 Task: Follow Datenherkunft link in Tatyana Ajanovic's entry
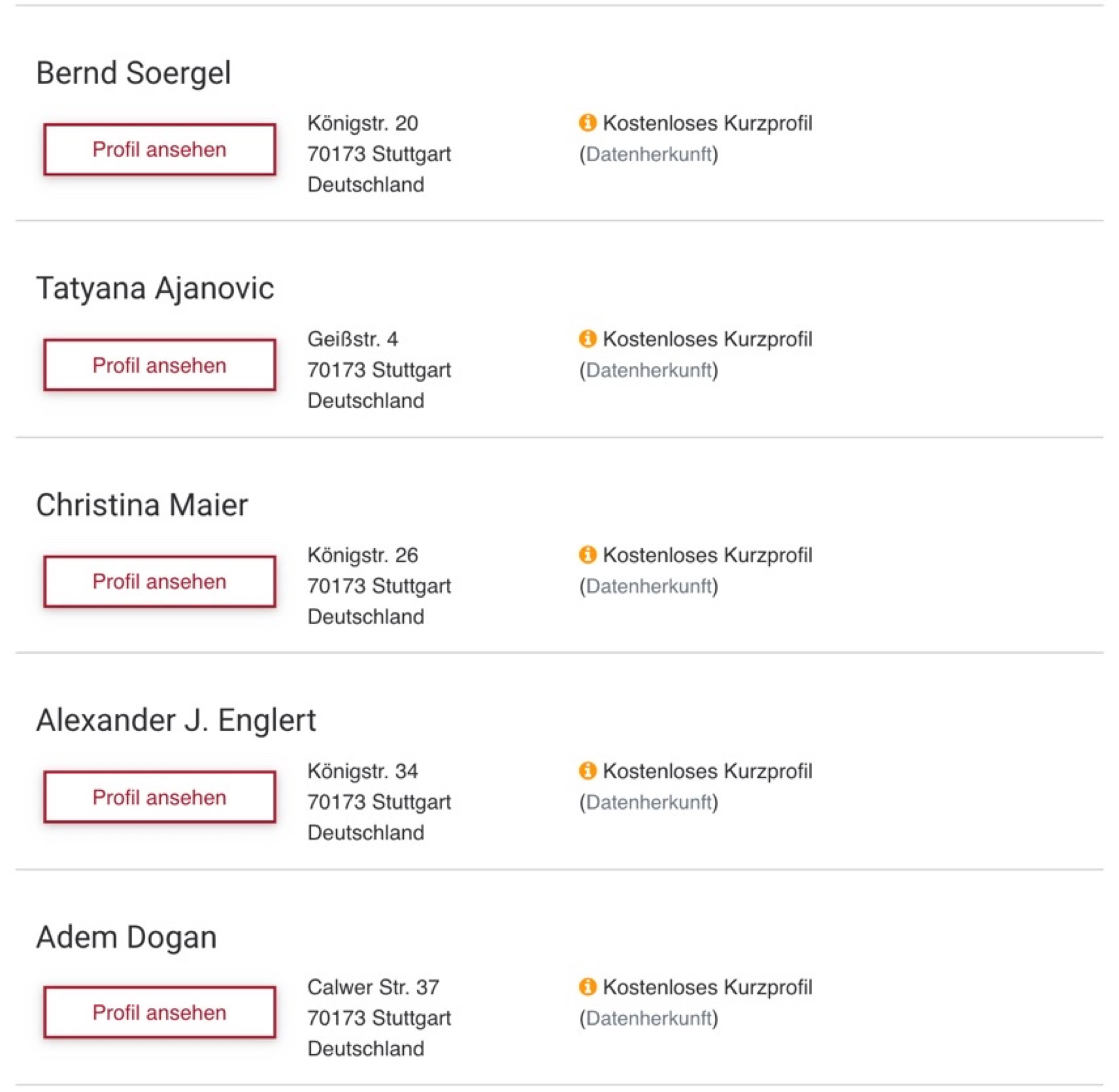(x=649, y=370)
